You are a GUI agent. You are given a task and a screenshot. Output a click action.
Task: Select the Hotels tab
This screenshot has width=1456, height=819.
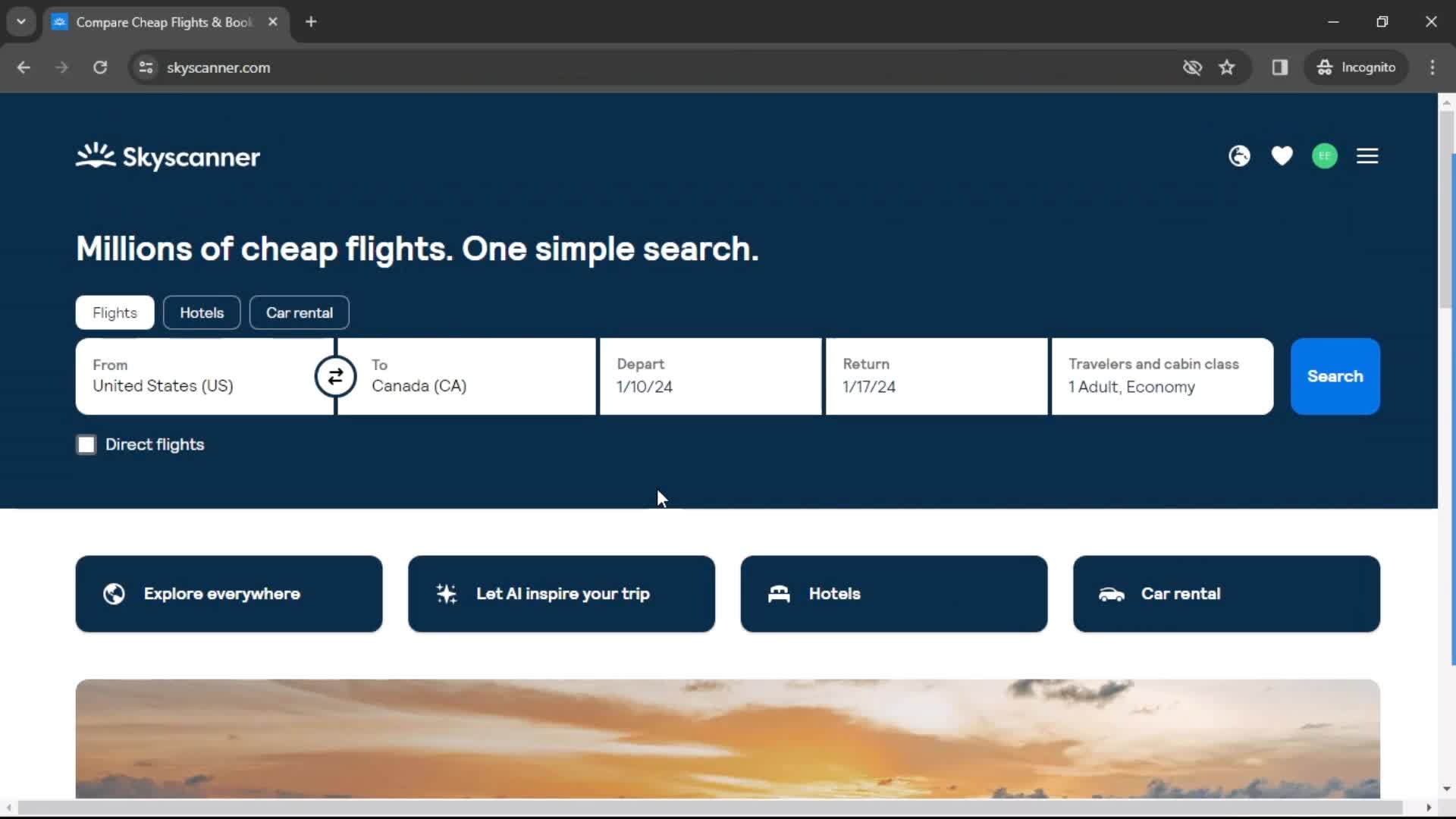(x=201, y=312)
